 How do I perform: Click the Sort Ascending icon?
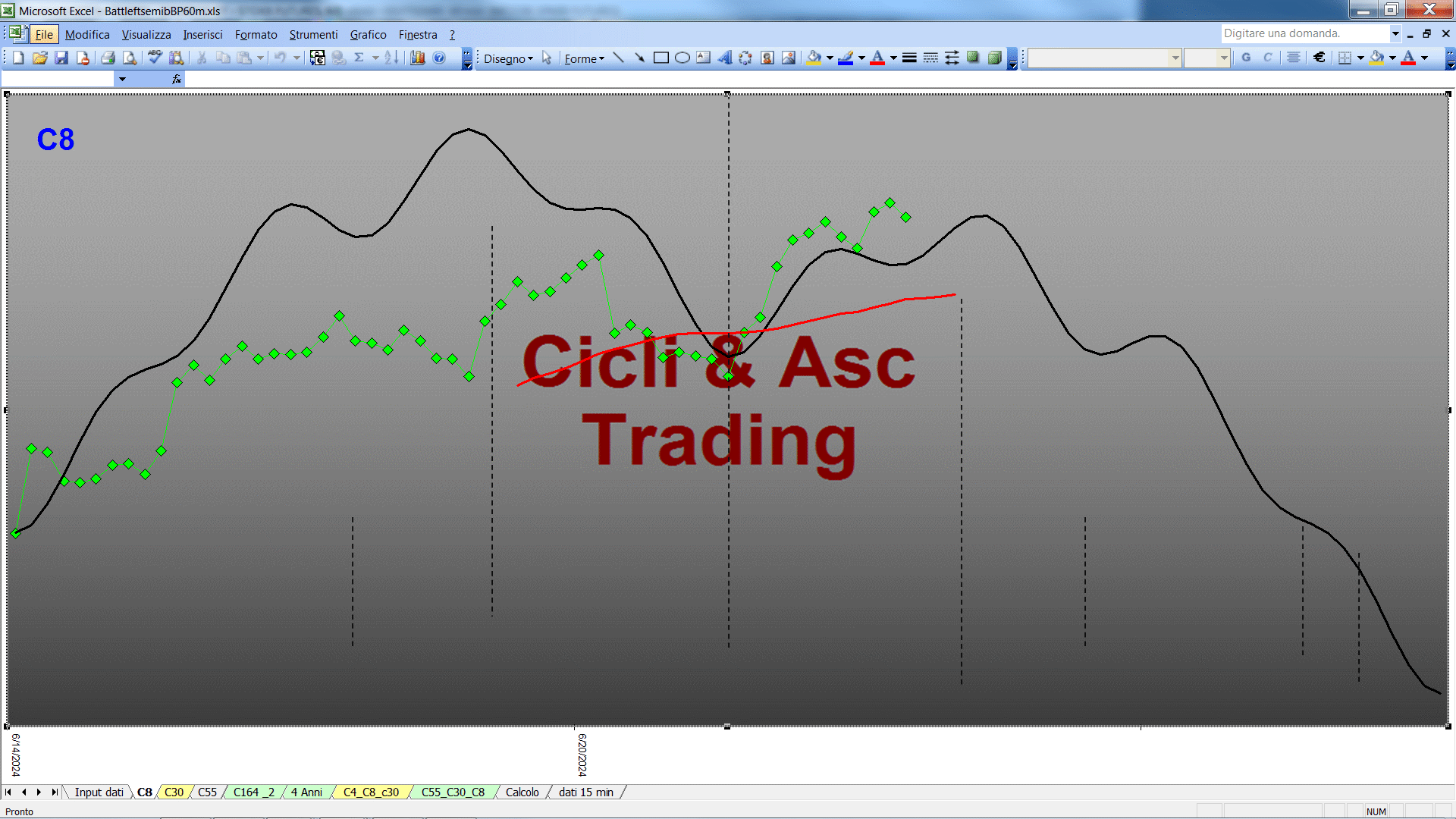[391, 58]
